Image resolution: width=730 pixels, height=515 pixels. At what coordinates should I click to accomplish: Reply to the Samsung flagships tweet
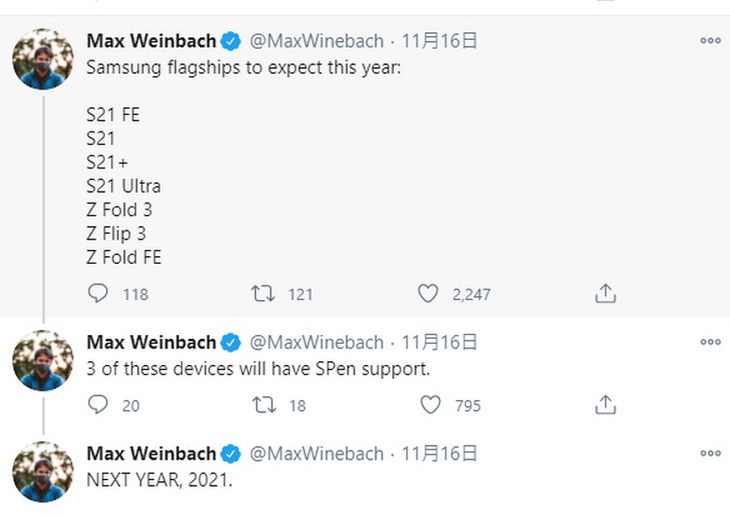(x=98, y=294)
